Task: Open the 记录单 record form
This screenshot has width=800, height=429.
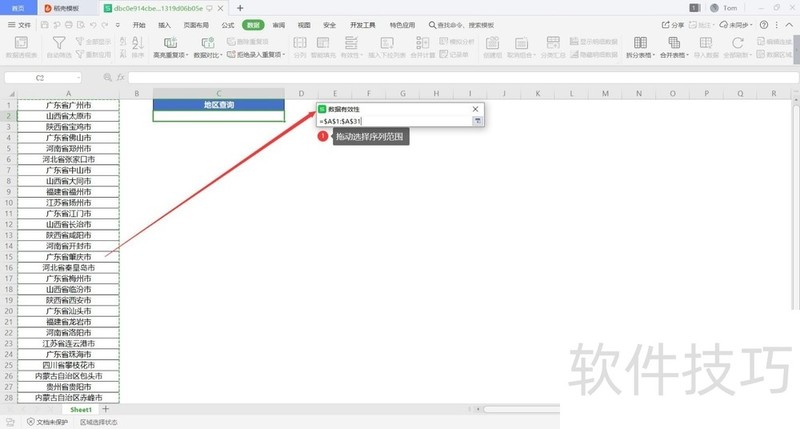Action: click(x=454, y=54)
